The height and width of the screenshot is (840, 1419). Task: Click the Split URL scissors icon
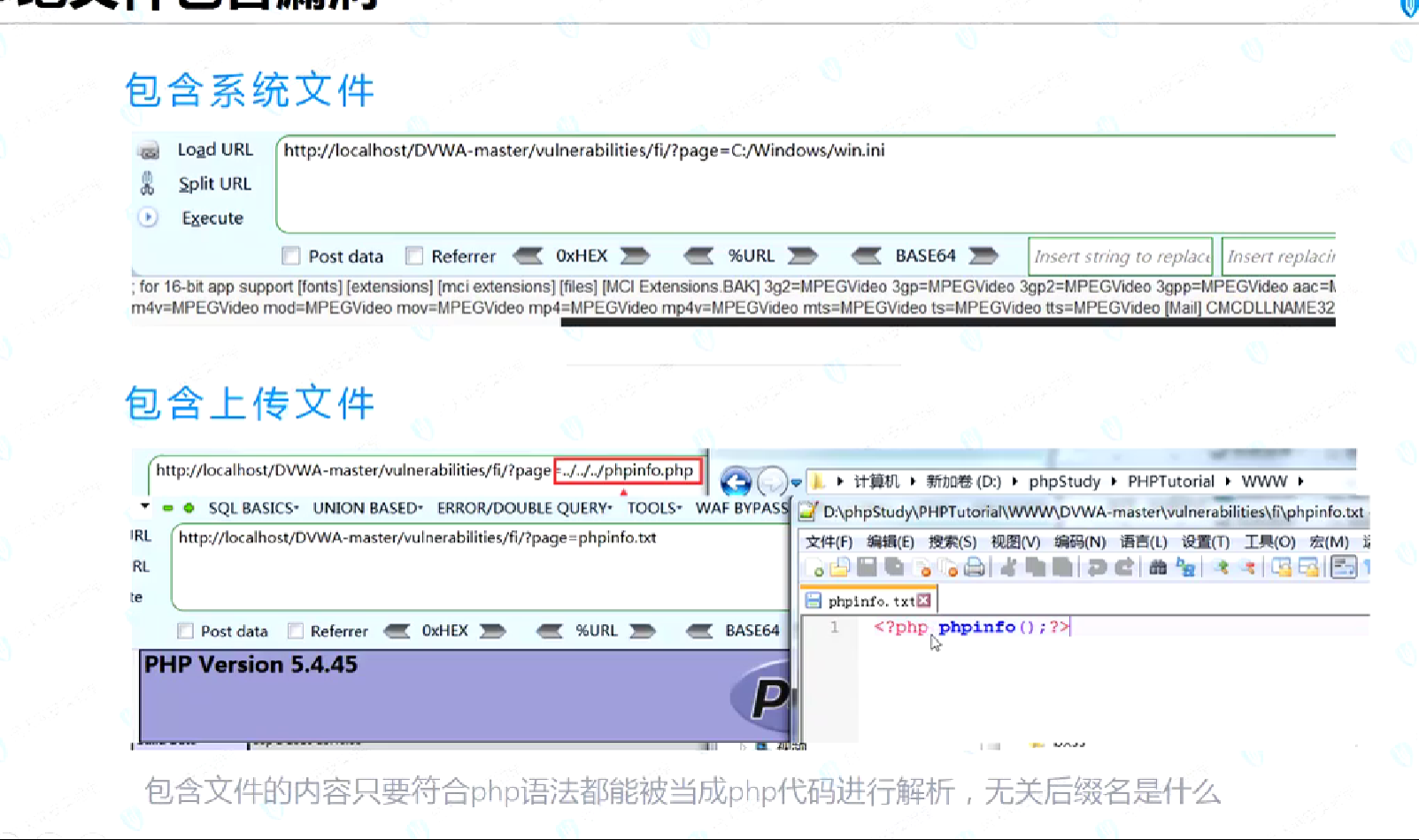(x=148, y=183)
